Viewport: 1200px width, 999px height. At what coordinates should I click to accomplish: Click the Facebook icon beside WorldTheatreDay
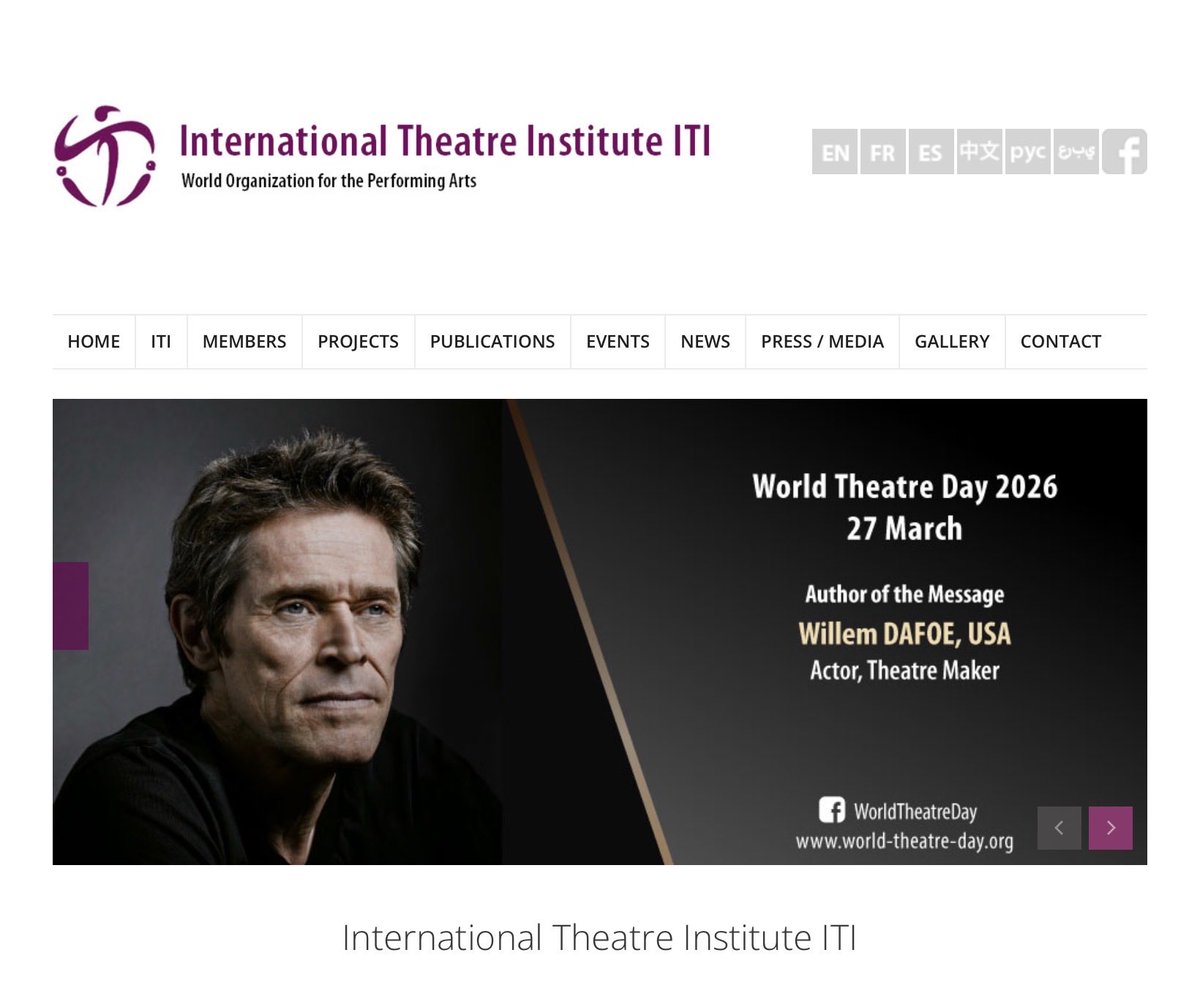pos(832,810)
